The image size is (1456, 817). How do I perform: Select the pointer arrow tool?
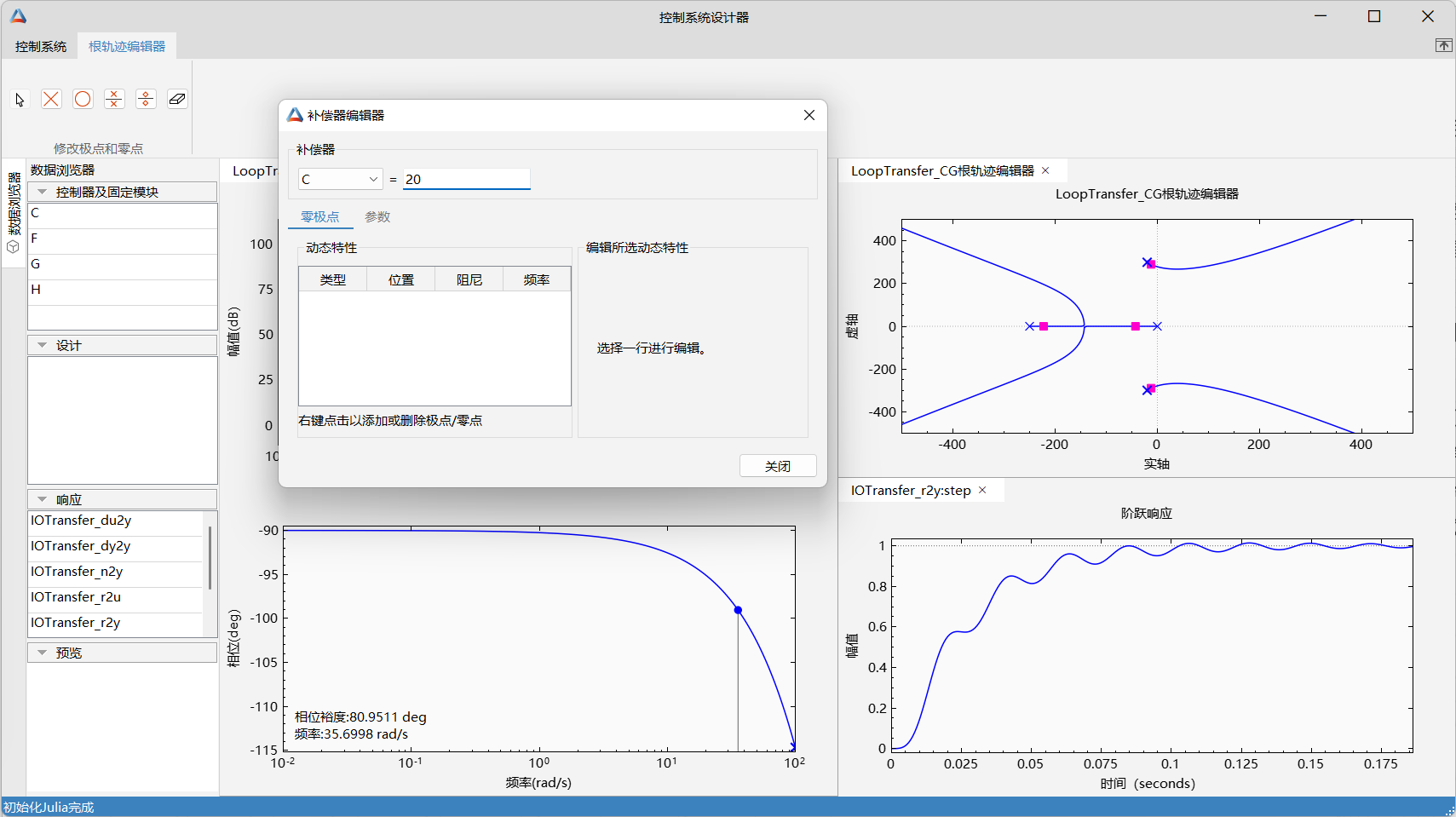pyautogui.click(x=20, y=100)
